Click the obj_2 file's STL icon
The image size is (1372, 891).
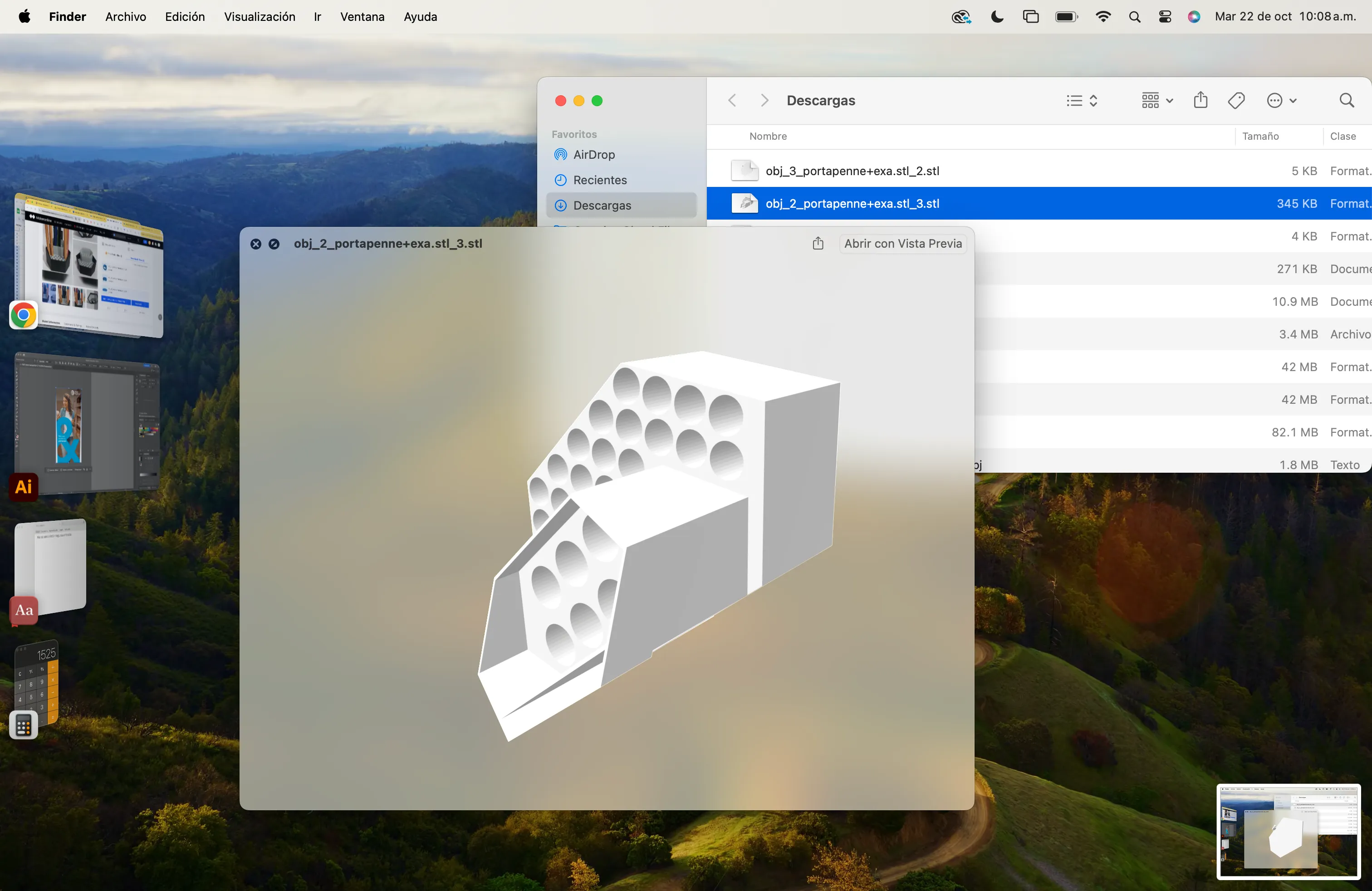[x=744, y=203]
